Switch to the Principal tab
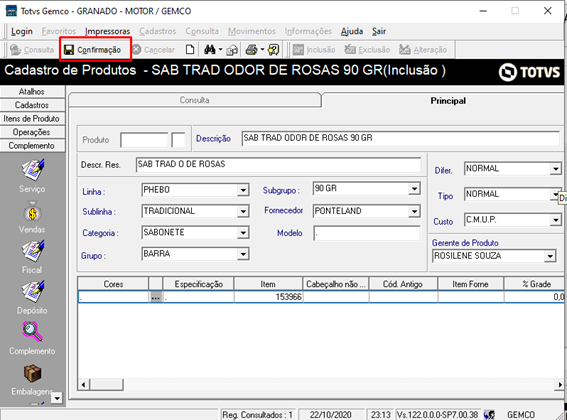 (448, 101)
